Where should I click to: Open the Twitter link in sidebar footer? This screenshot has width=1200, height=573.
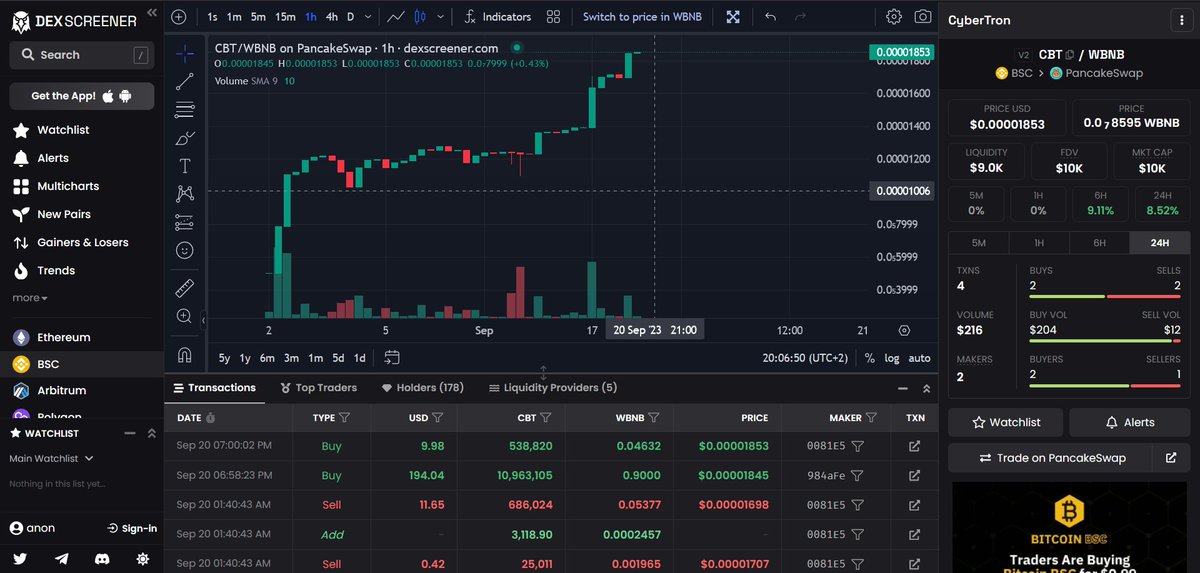(21, 558)
